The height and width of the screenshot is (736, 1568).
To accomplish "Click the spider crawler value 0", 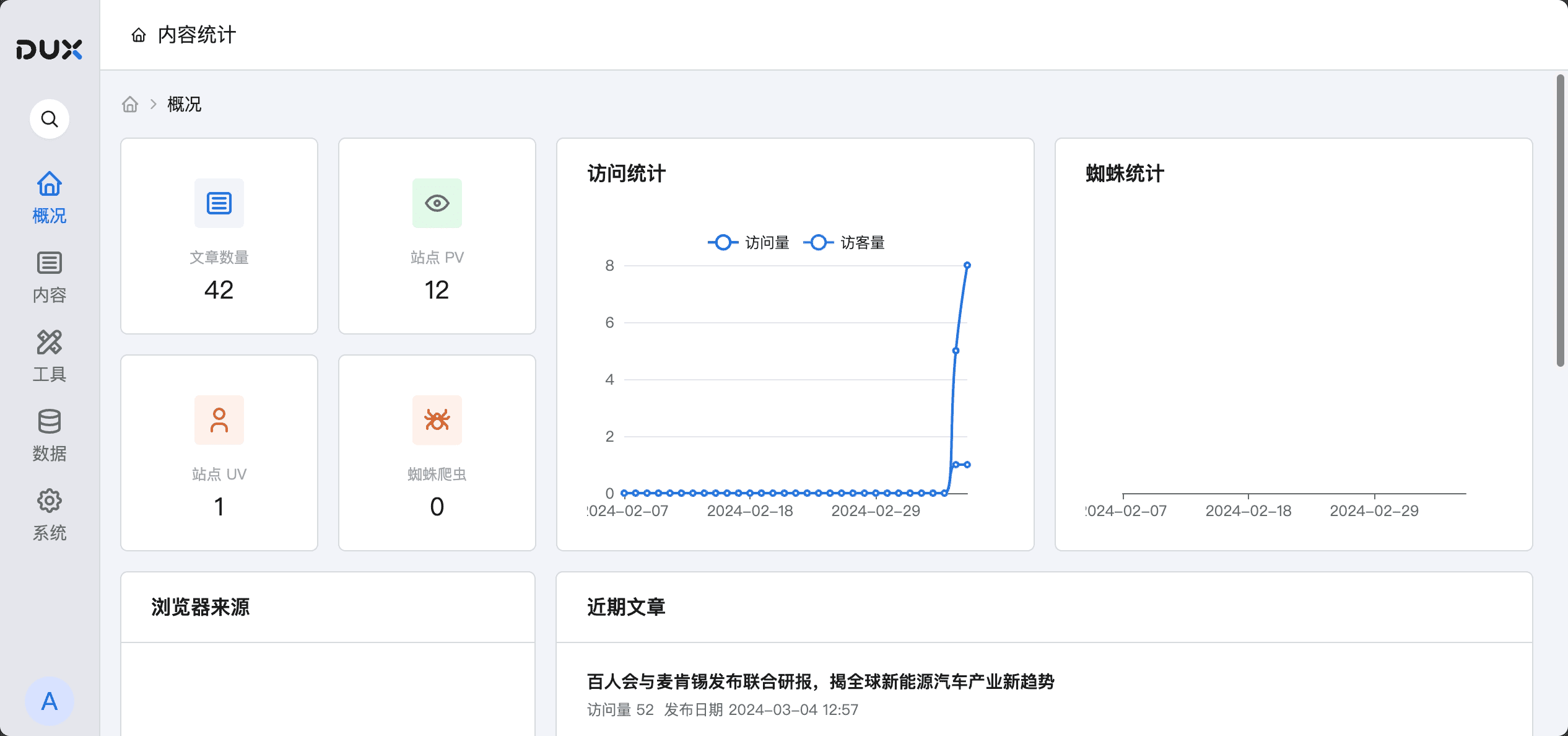I will (x=437, y=507).
